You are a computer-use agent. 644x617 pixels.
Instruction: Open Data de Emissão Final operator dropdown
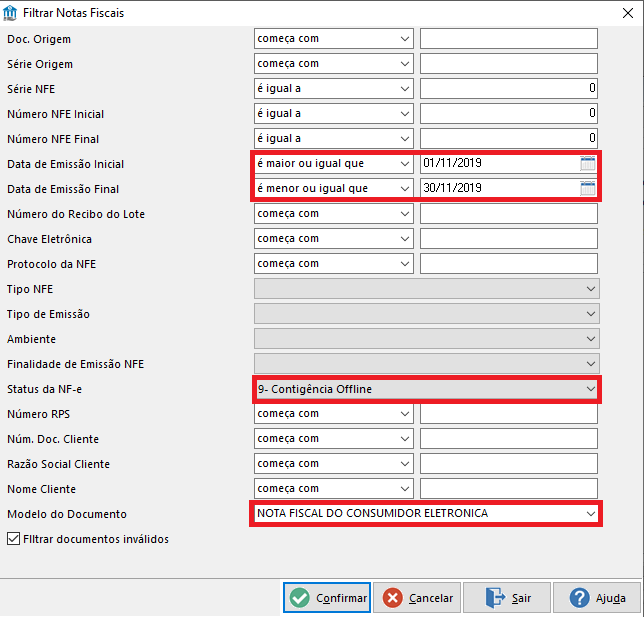click(334, 189)
